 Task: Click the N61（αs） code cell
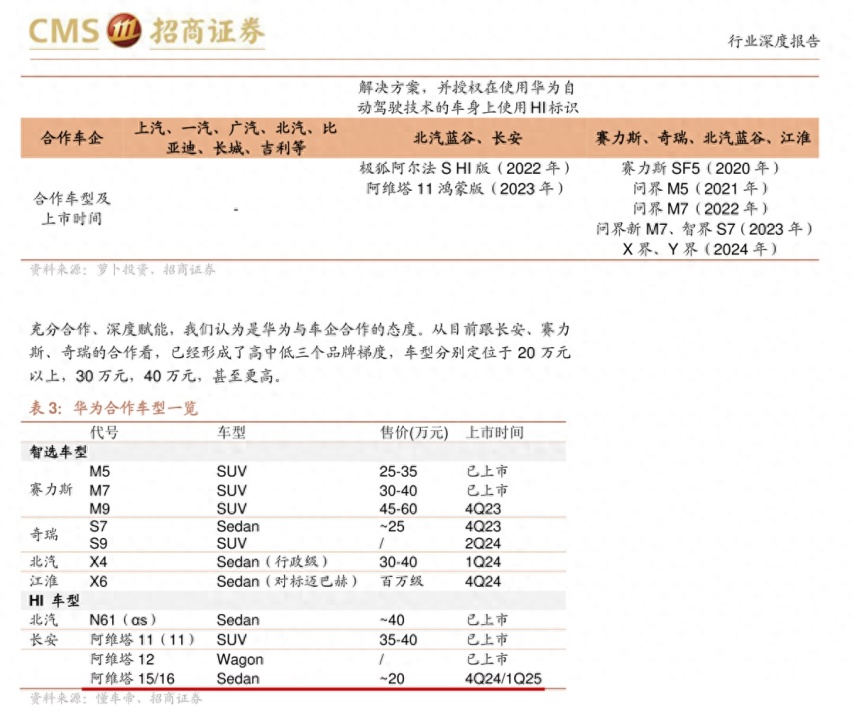123,620
